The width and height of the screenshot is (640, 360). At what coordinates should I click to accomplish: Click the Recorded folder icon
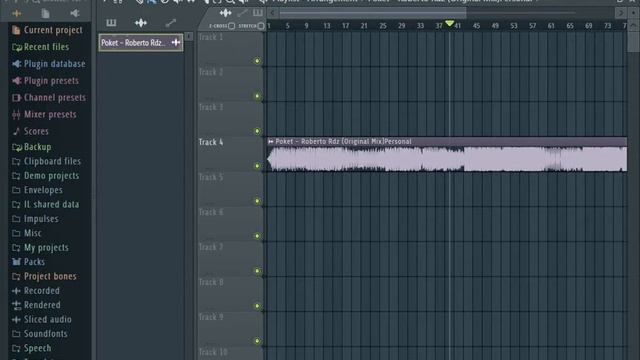(x=16, y=291)
